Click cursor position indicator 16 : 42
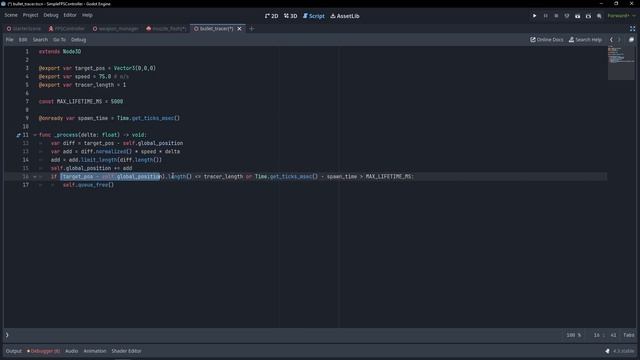The image size is (640, 360). click(x=605, y=335)
